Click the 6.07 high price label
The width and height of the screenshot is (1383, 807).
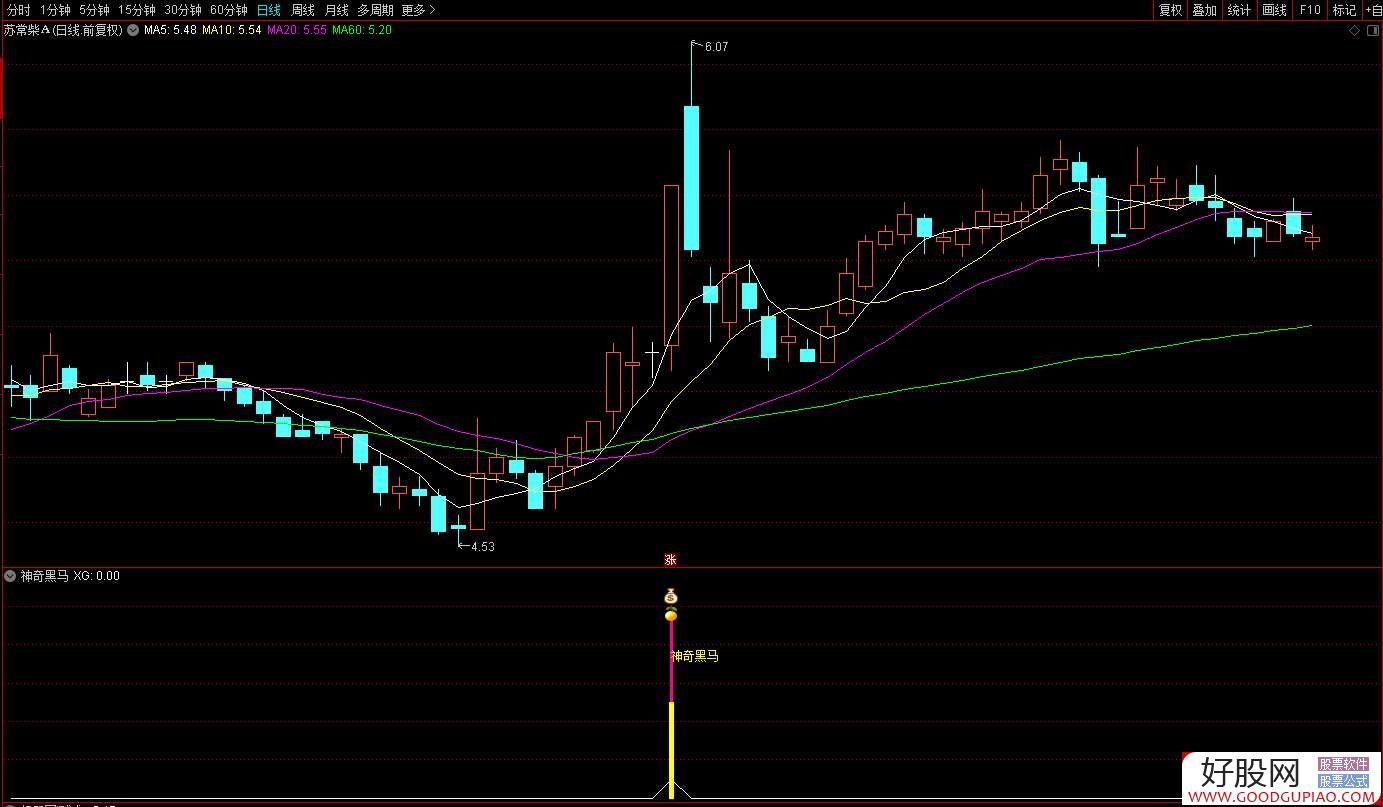(716, 47)
